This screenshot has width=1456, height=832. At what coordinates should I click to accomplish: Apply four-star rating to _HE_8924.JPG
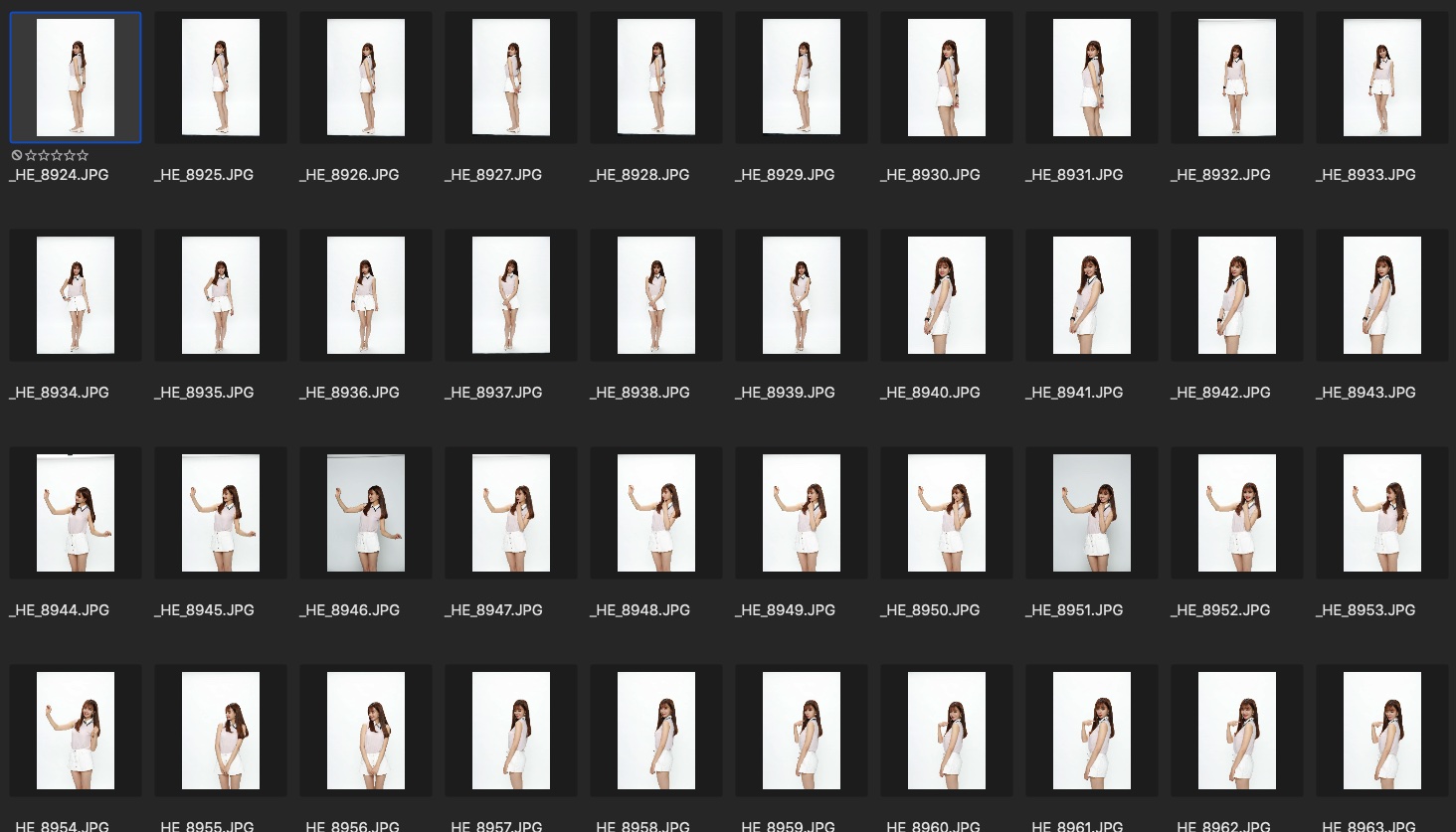pos(70,155)
